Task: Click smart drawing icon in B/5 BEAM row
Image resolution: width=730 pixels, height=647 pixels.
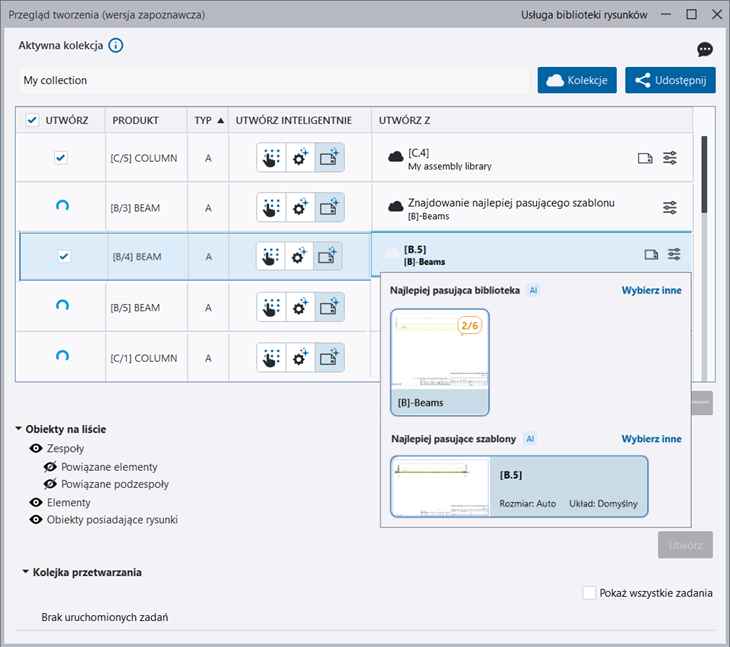Action: pyautogui.click(x=329, y=307)
